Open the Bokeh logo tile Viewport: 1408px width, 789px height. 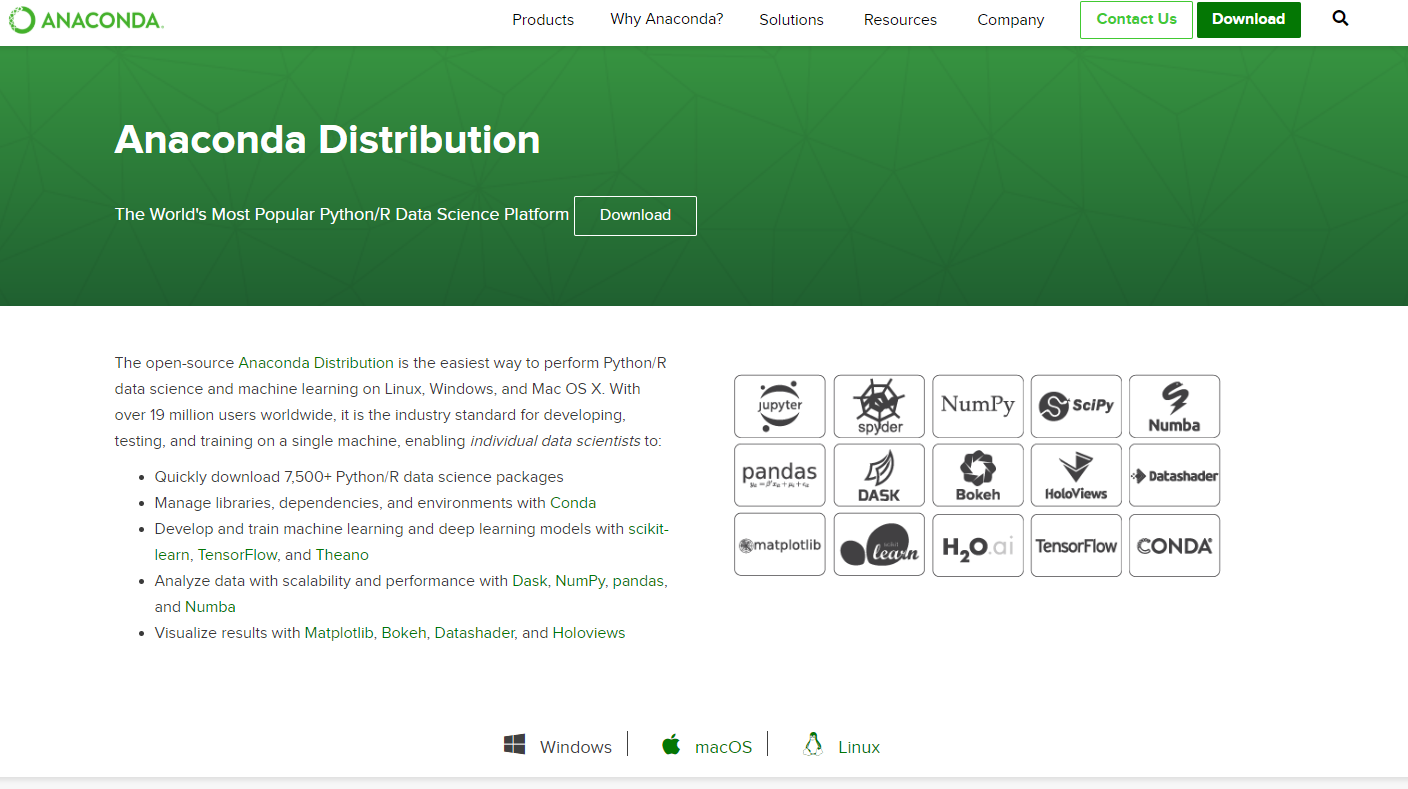click(978, 475)
